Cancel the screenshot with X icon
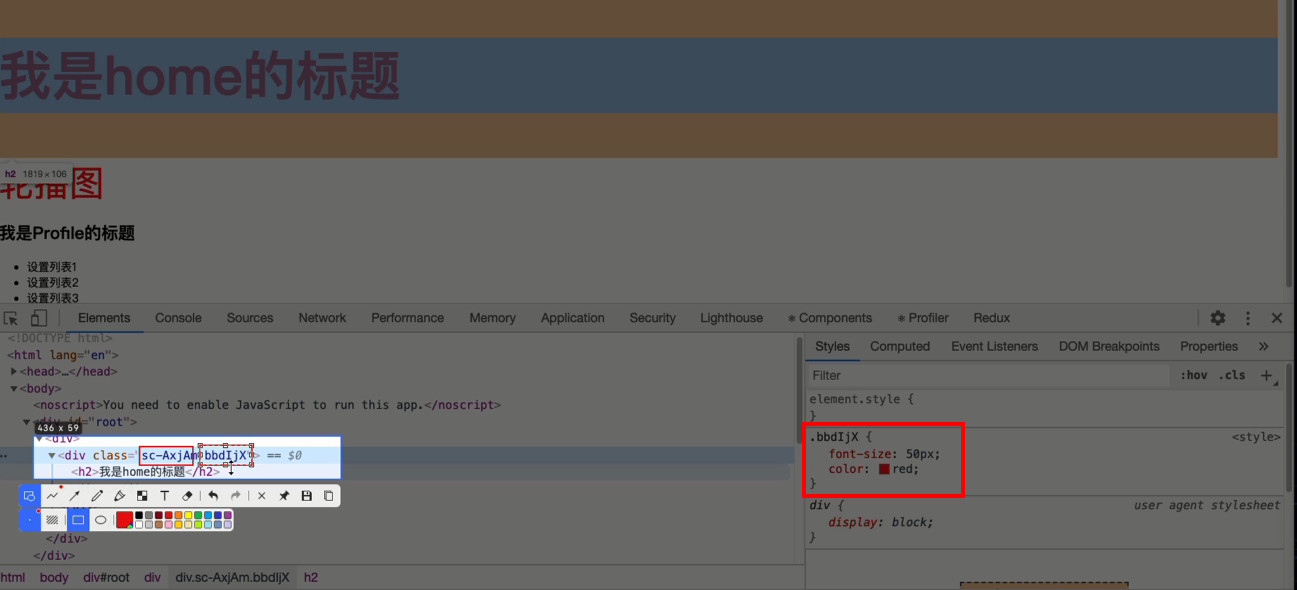This screenshot has height=590, width=1297. point(262,496)
